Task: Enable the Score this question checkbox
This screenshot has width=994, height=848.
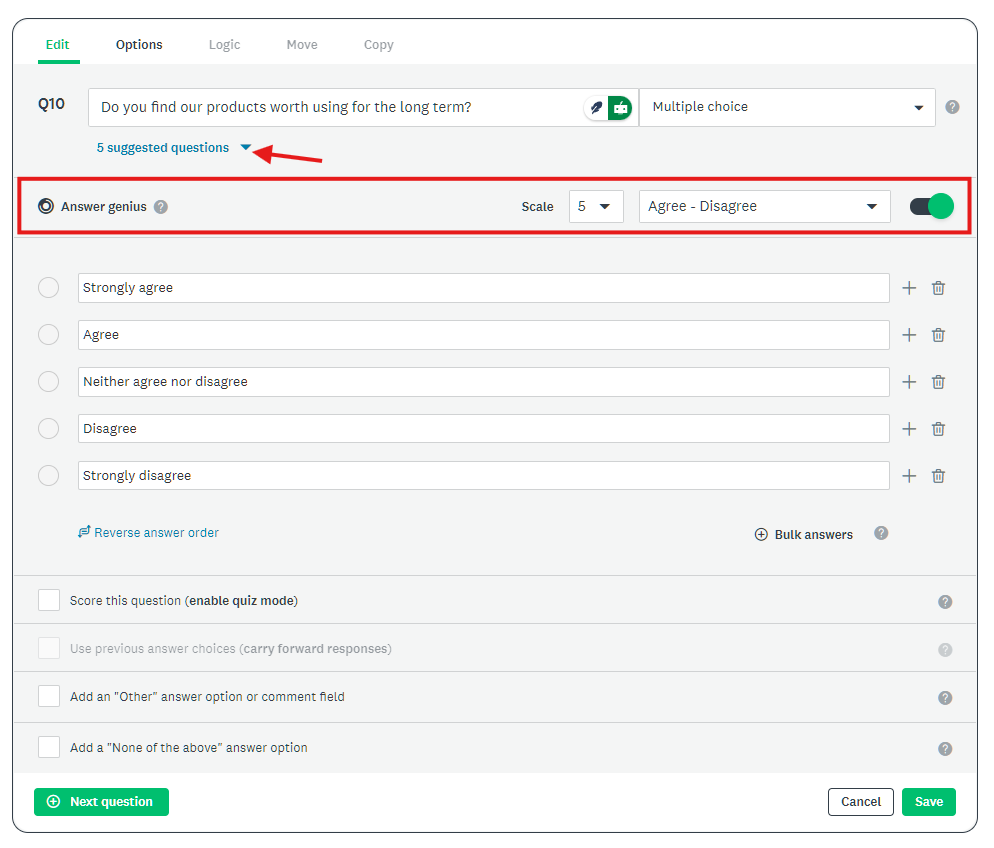Action: tap(49, 601)
